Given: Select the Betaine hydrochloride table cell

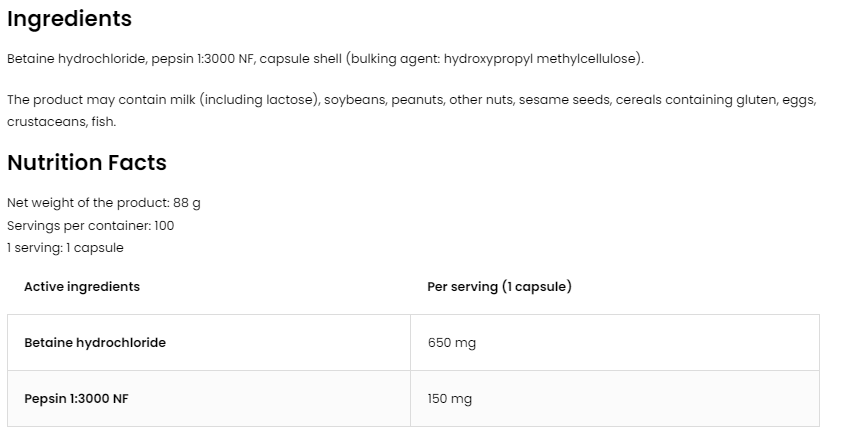Looking at the screenshot, I should pyautogui.click(x=95, y=343).
